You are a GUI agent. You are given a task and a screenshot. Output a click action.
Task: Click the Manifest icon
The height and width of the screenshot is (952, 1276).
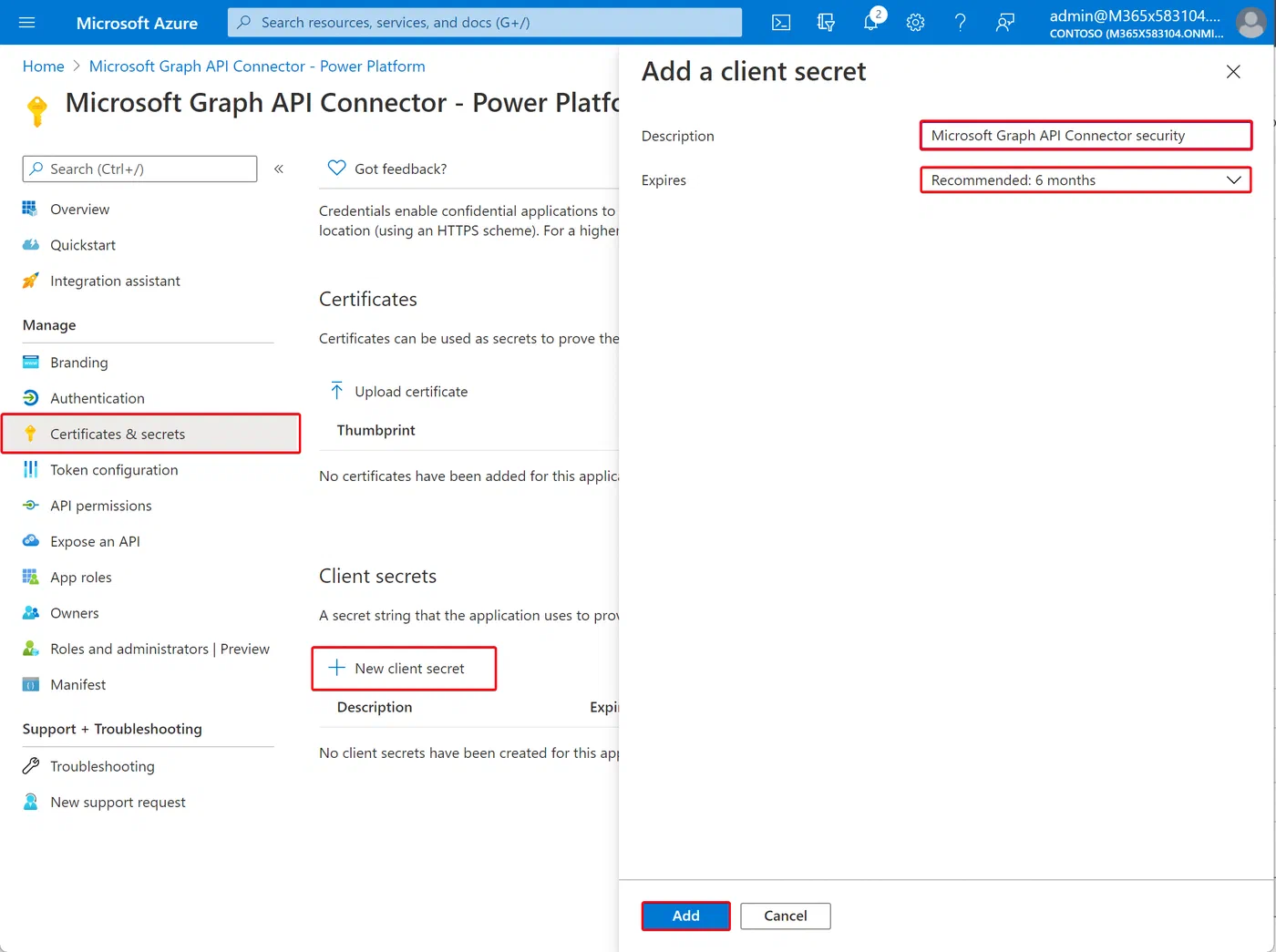(x=31, y=685)
